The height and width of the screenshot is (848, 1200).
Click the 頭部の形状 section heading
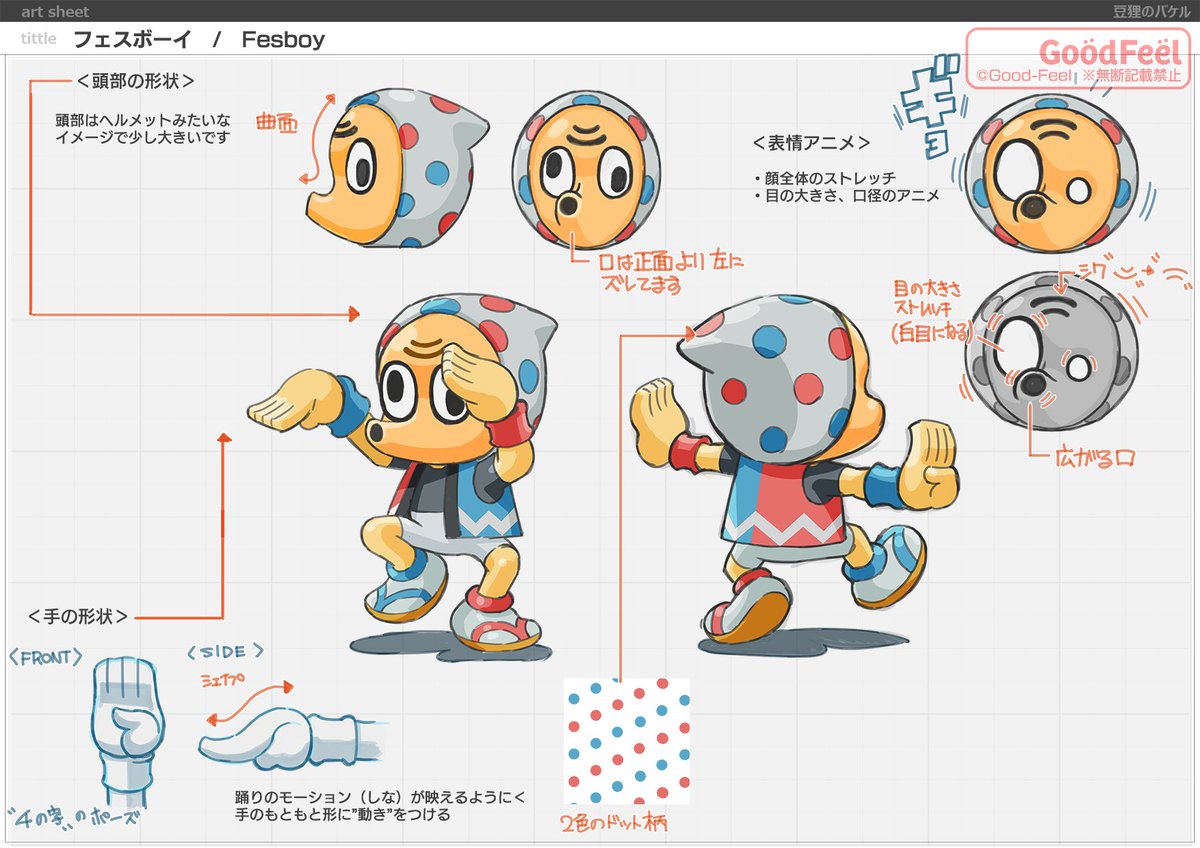click(x=133, y=81)
